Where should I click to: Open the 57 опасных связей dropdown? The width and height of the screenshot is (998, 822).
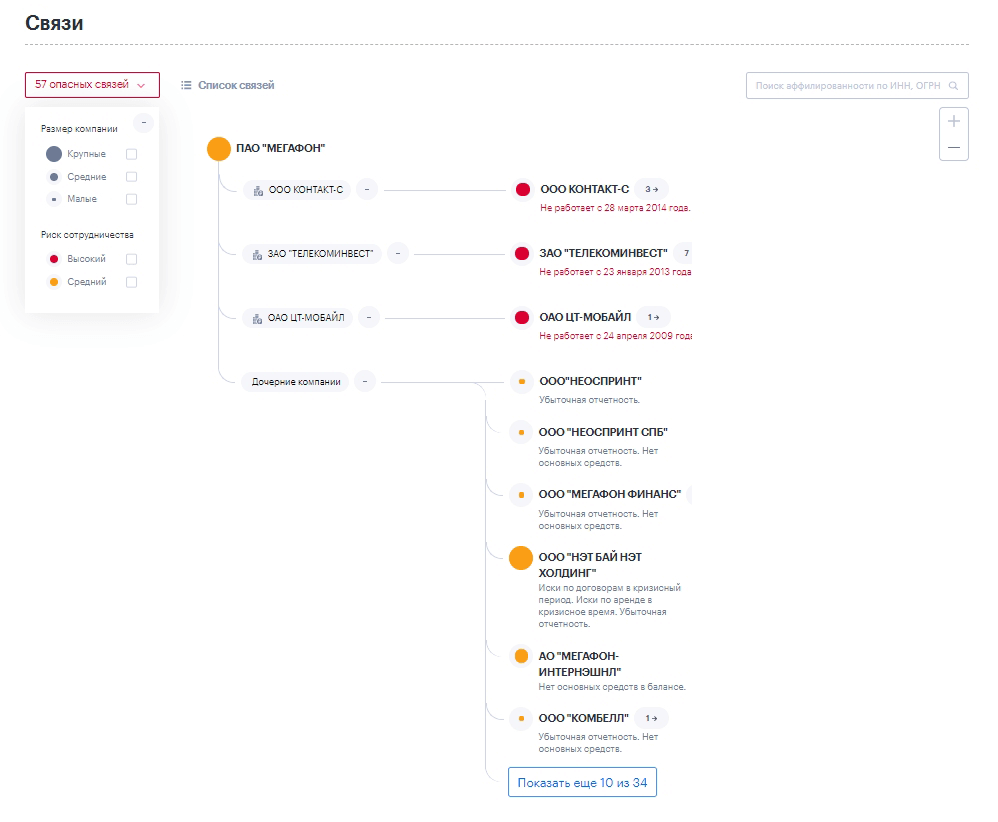coord(92,85)
